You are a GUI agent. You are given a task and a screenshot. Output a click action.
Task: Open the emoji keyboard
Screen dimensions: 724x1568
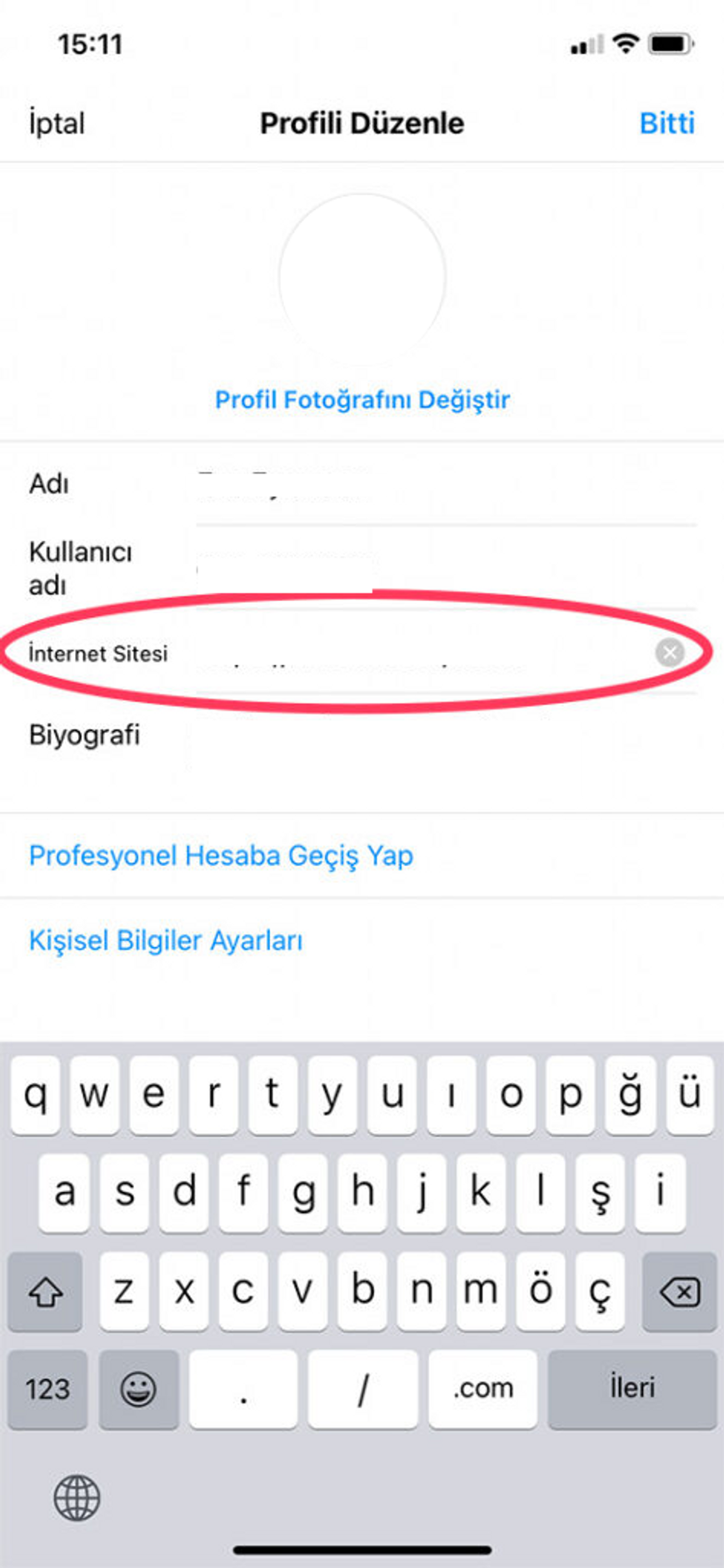click(138, 1389)
